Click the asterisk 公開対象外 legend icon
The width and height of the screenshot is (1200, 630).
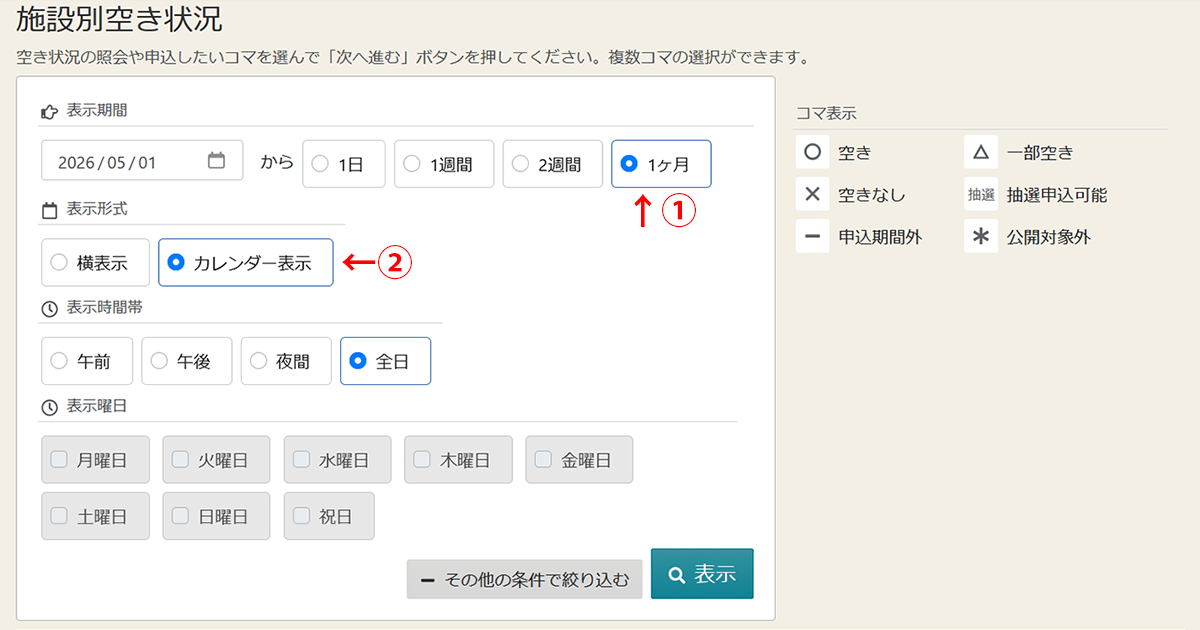[980, 237]
